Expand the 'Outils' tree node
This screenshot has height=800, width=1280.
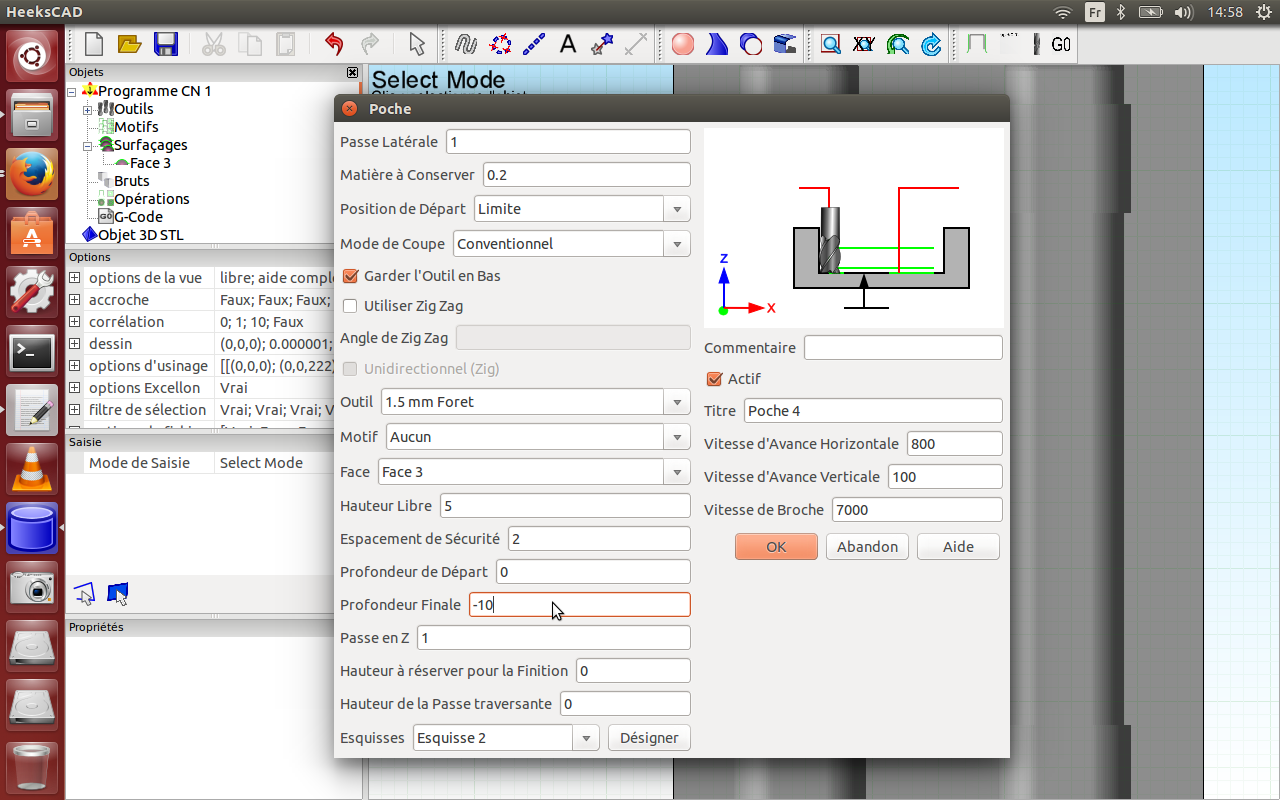(x=88, y=109)
